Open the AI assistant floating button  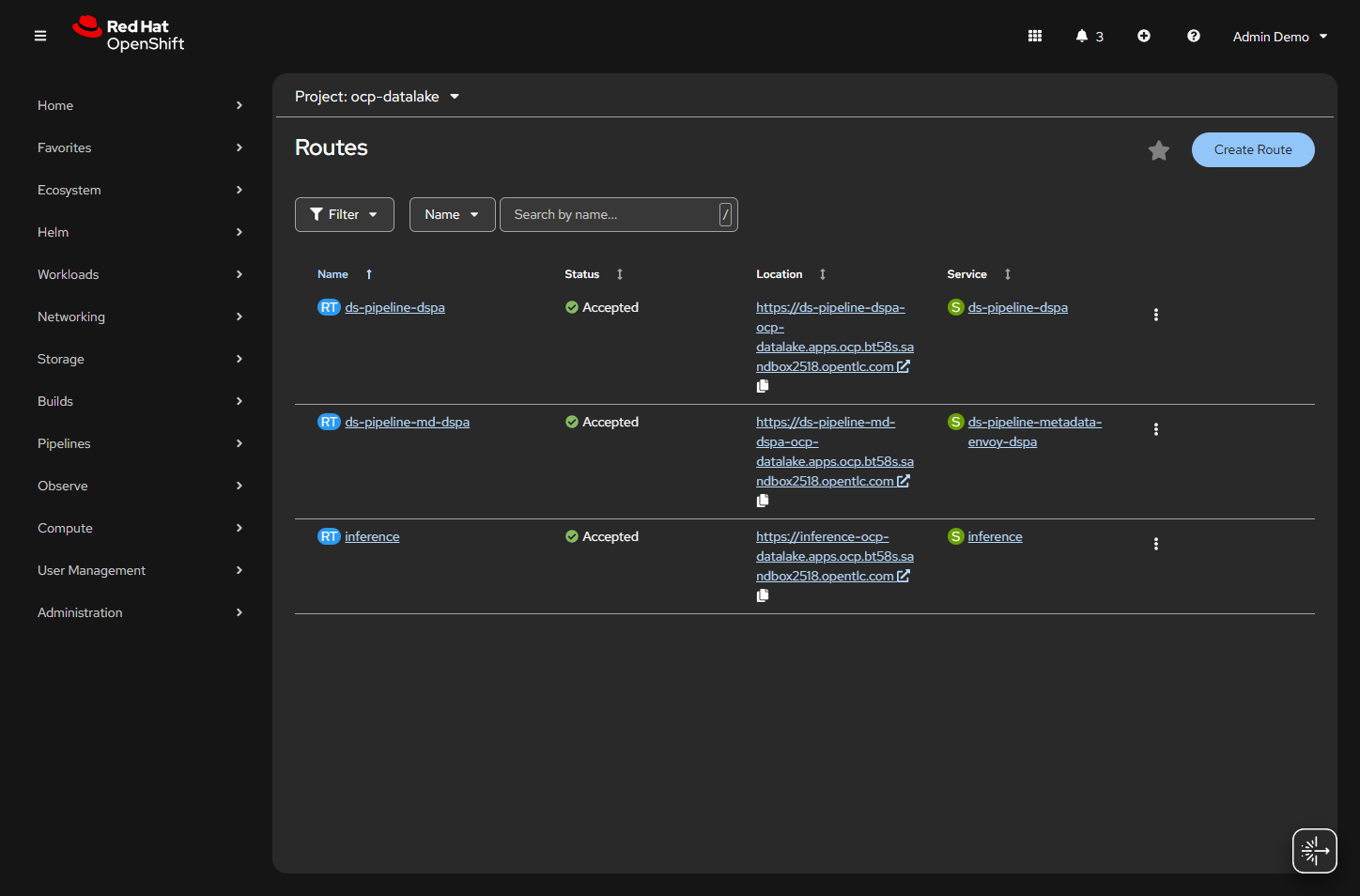(x=1315, y=851)
